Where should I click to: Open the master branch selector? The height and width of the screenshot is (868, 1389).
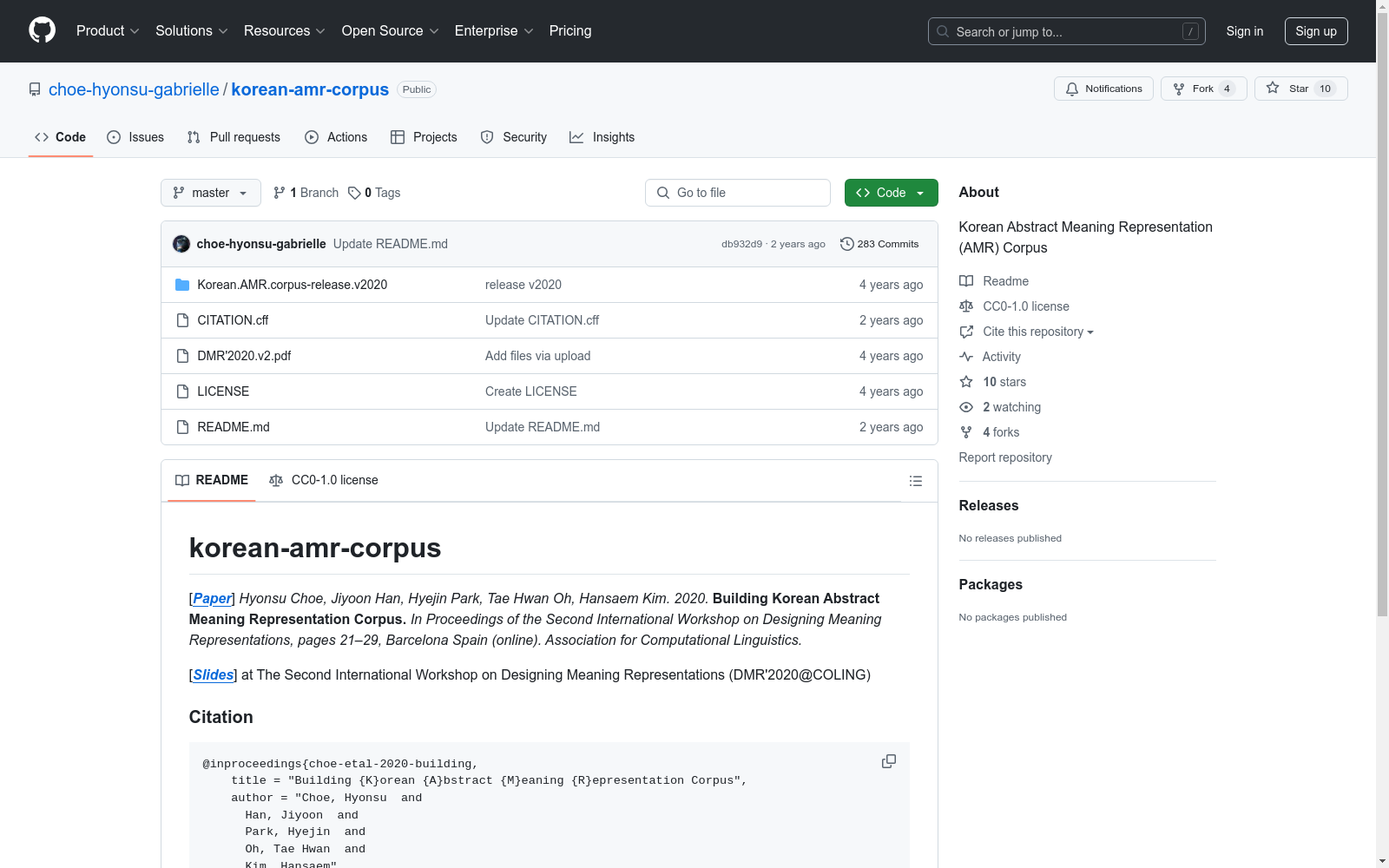coord(211,193)
